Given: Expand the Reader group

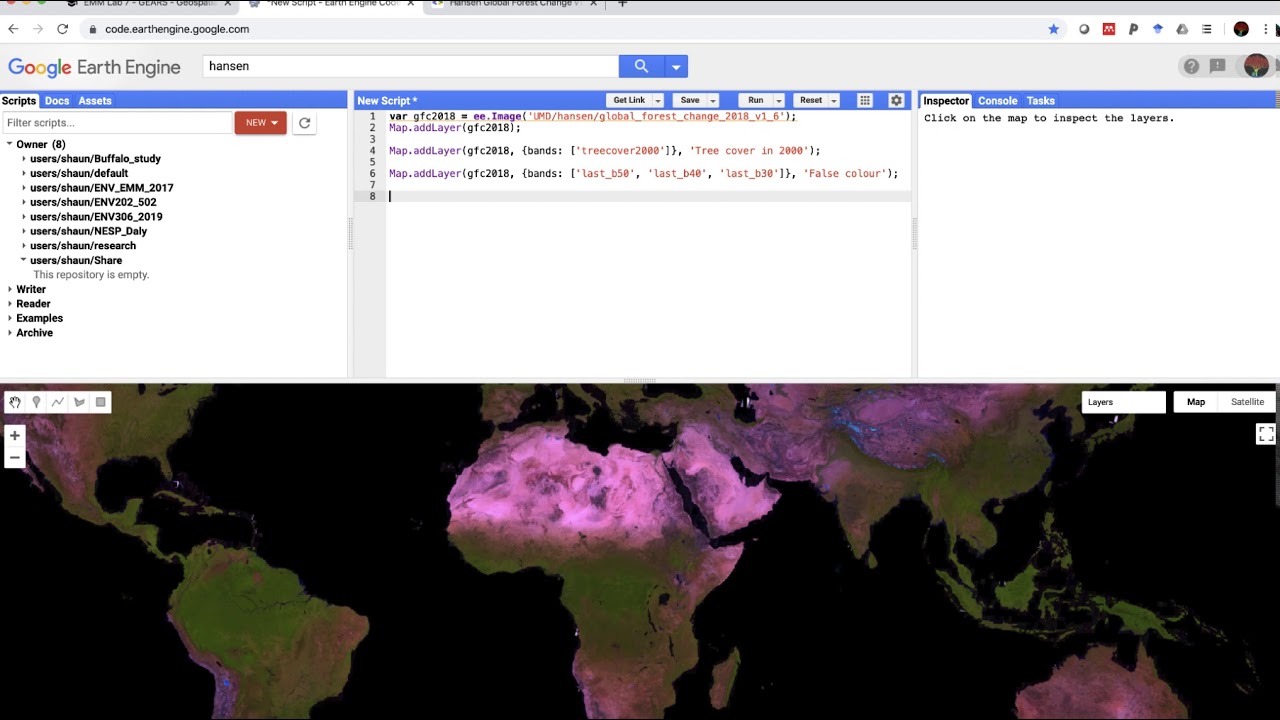Looking at the screenshot, I should pyautogui.click(x=9, y=304).
